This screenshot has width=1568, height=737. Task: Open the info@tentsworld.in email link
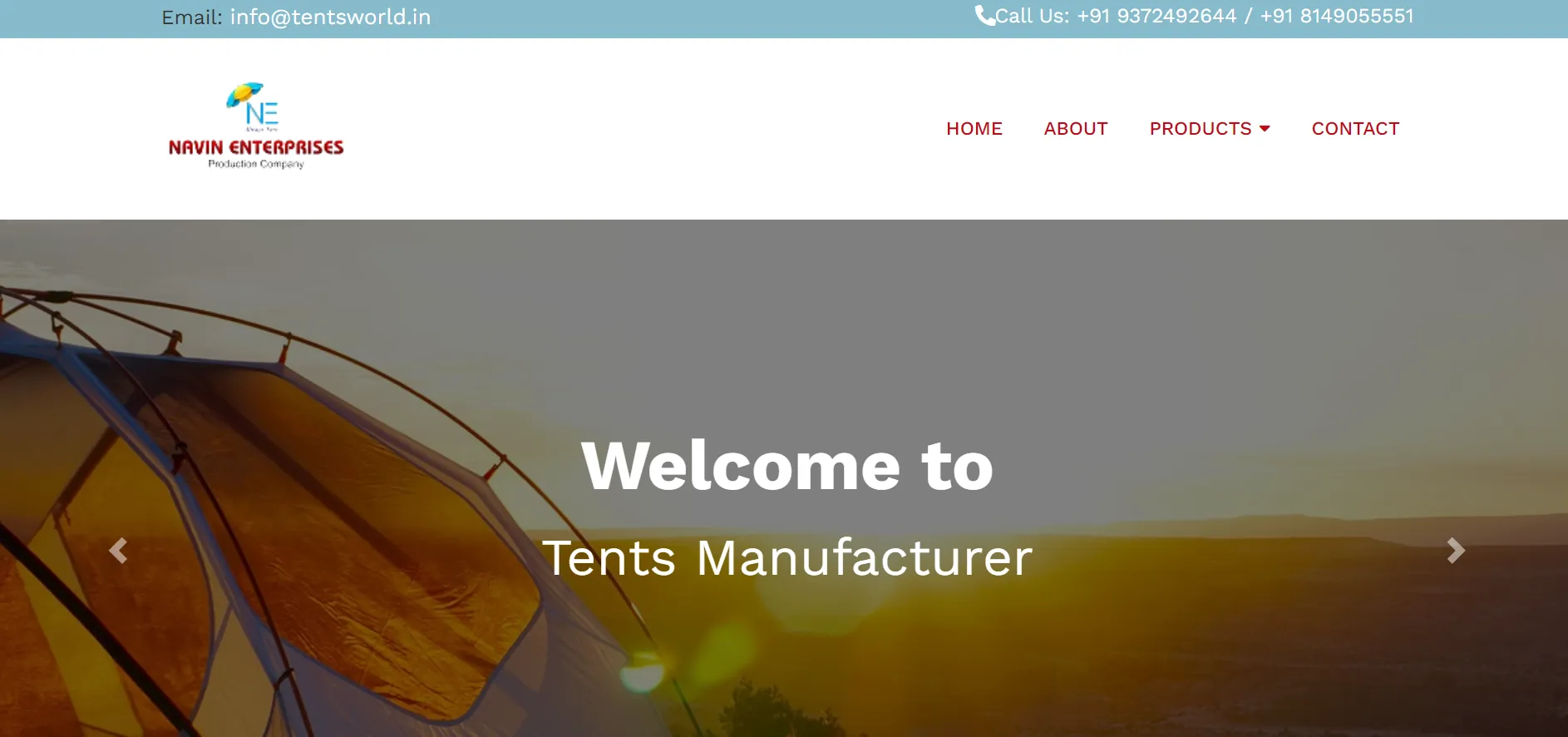(330, 17)
